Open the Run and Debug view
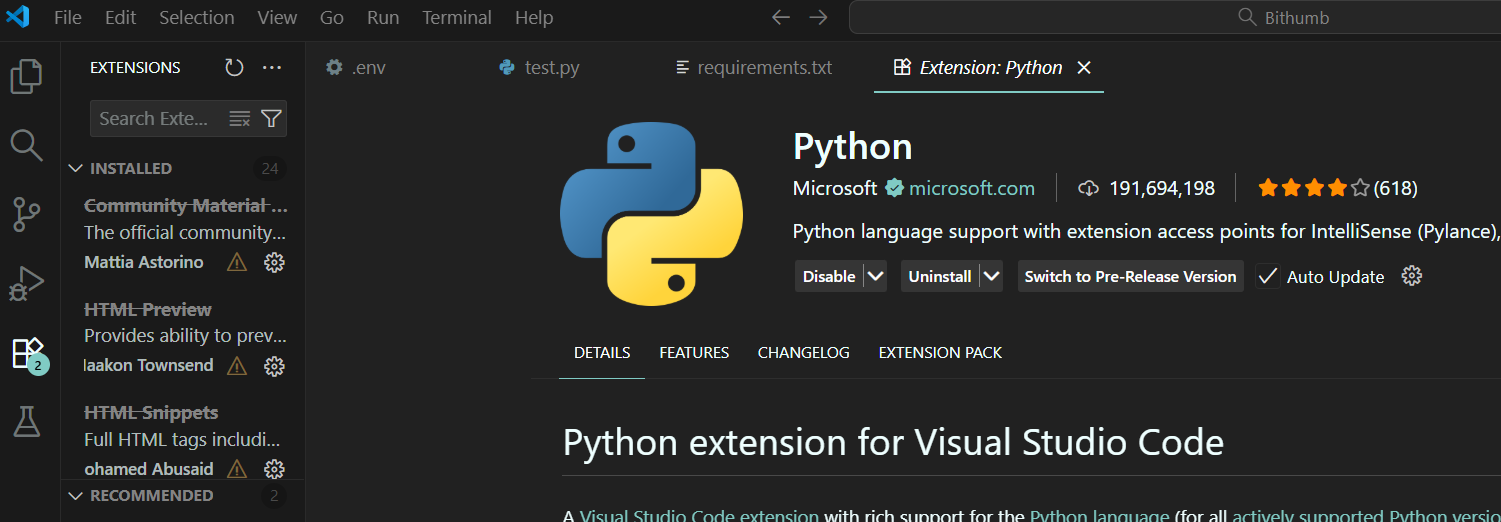 point(27,283)
